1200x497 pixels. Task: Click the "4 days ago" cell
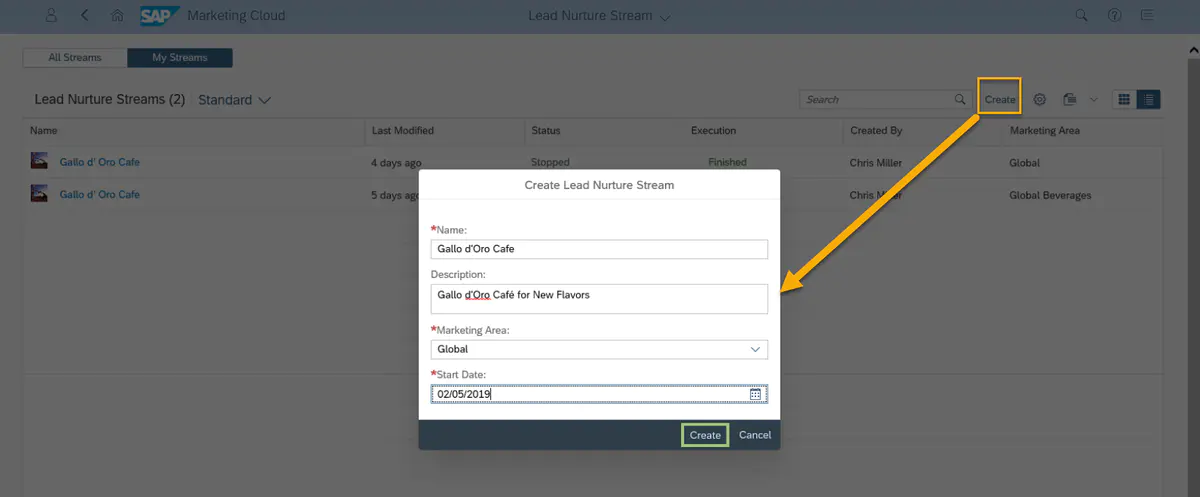(x=396, y=163)
